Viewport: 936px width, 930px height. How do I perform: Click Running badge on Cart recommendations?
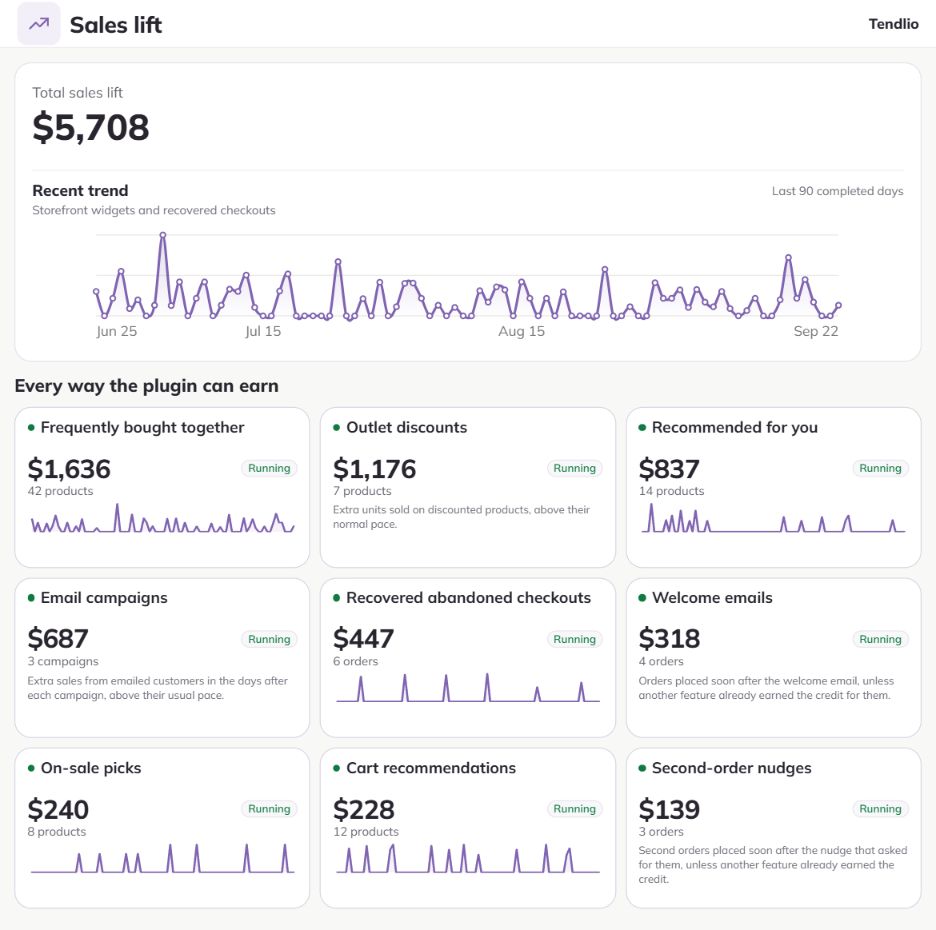coord(574,809)
